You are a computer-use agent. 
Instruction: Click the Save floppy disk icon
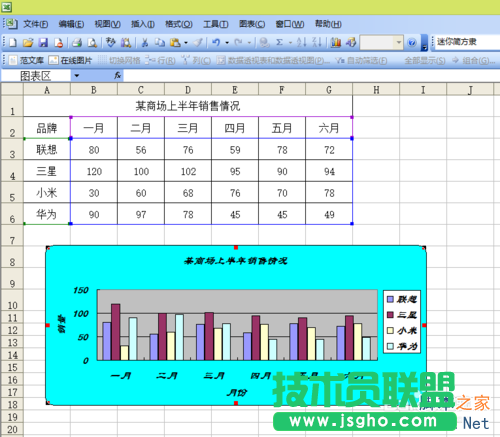[43, 42]
